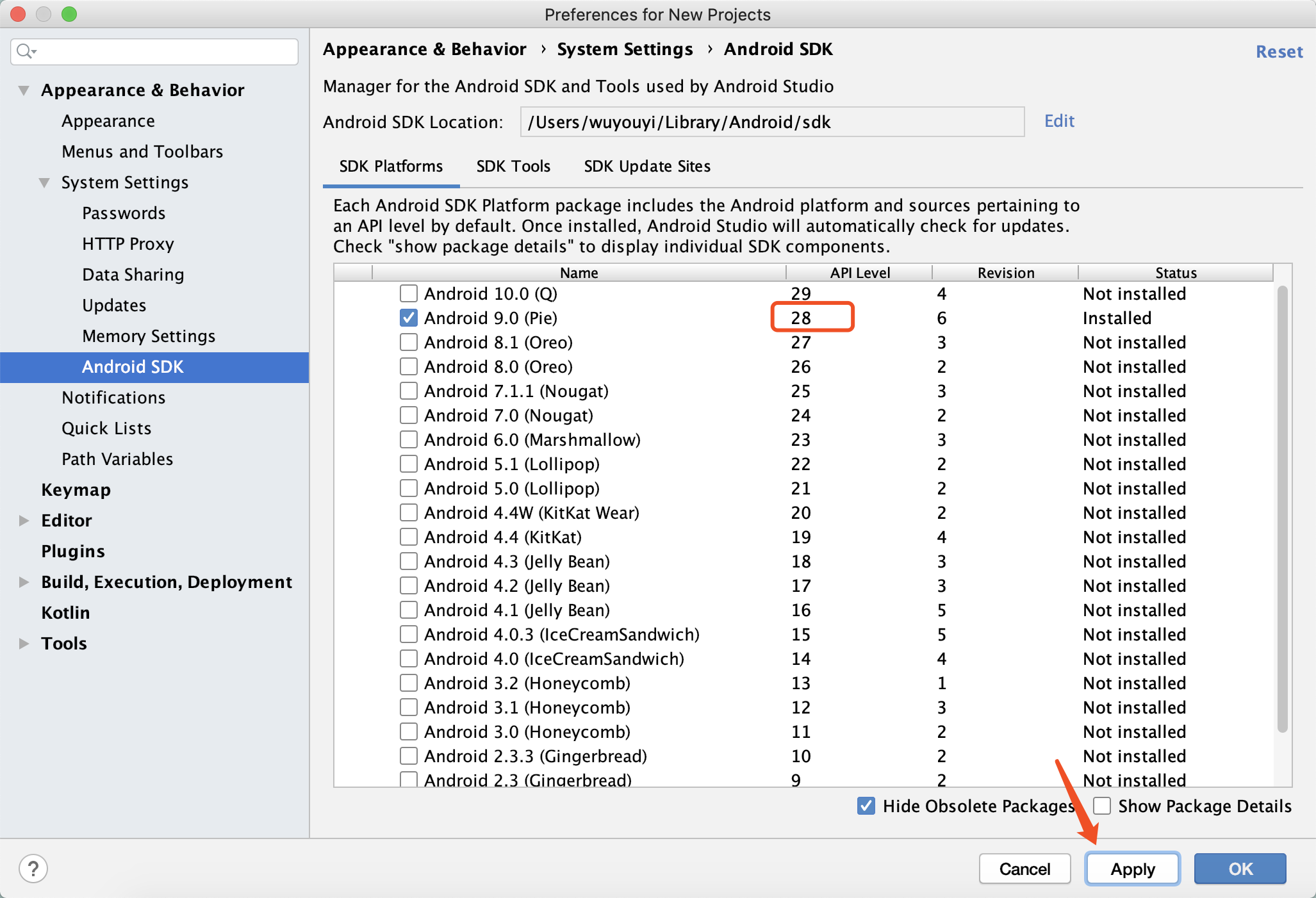Image resolution: width=1316 pixels, height=898 pixels.
Task: Select Android SDK in sidebar
Action: point(154,367)
